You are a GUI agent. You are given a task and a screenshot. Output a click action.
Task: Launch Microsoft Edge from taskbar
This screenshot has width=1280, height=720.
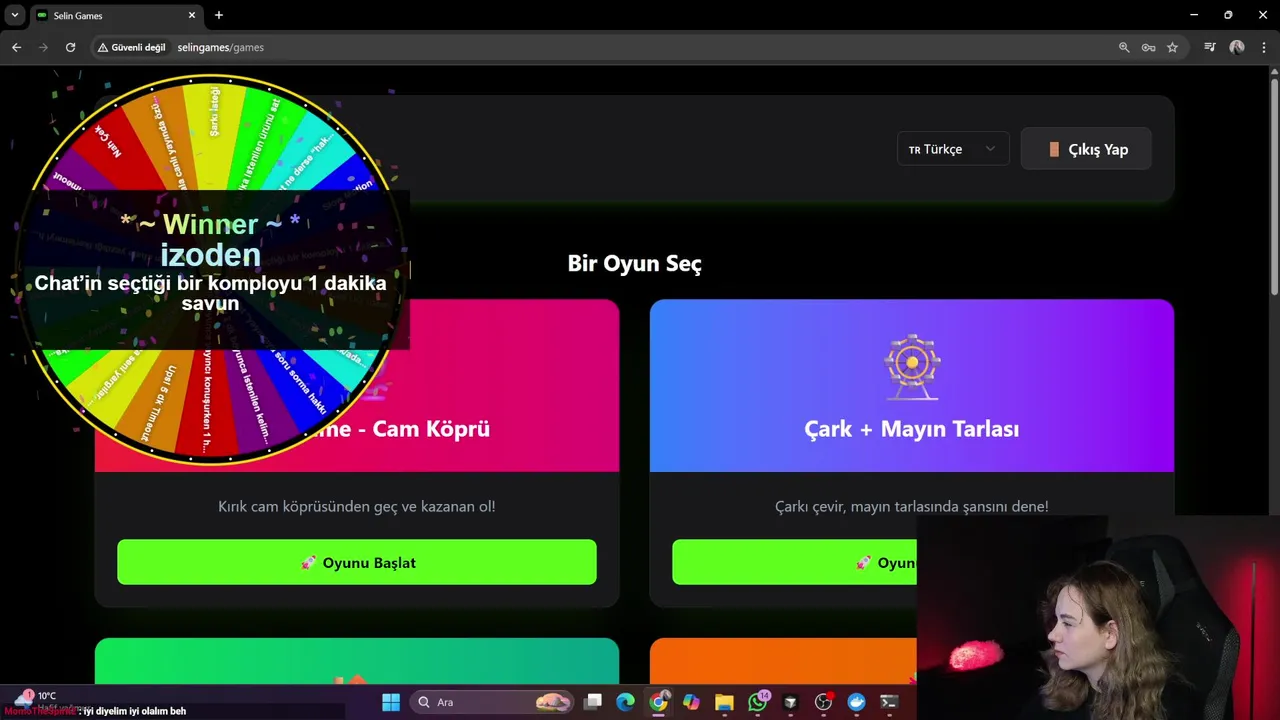[x=625, y=702]
